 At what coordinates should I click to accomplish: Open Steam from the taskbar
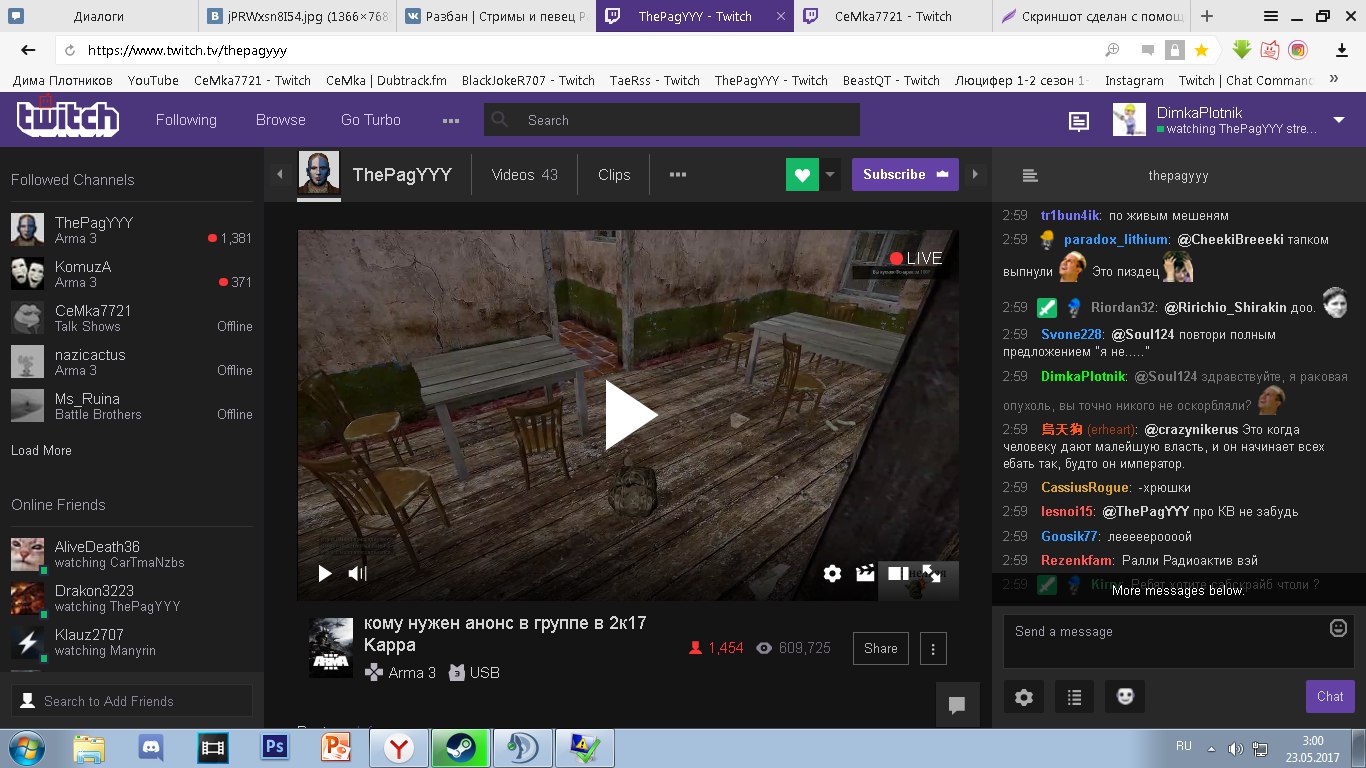(x=460, y=748)
